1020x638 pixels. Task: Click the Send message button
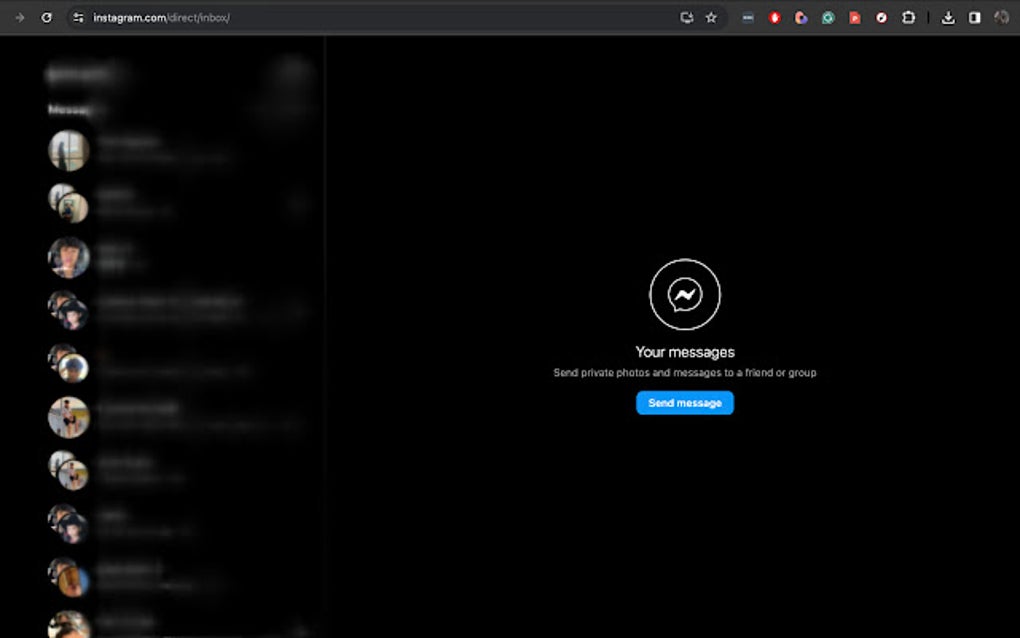click(x=685, y=403)
